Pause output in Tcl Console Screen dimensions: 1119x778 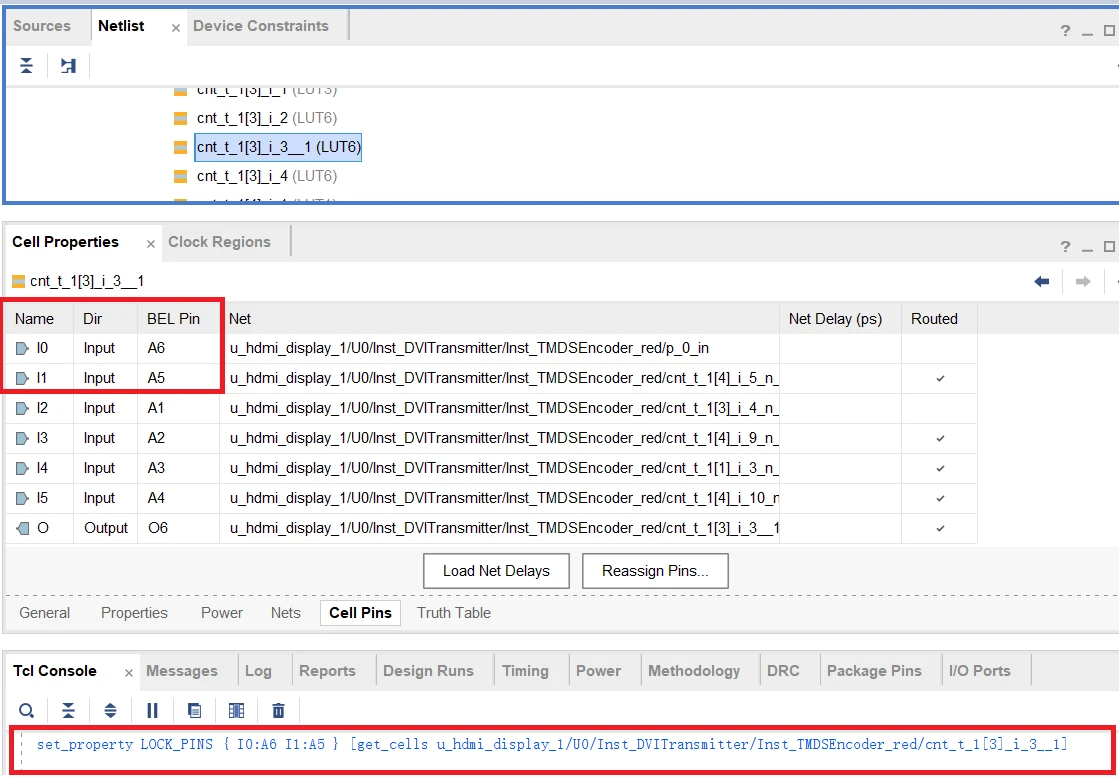pyautogui.click(x=152, y=710)
